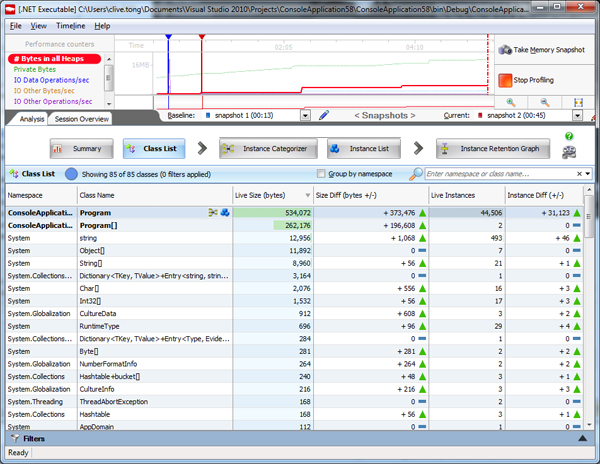The width and height of the screenshot is (600, 464).
Task: Click the blue snapshot 1 timeline marker
Action: pyautogui.click(x=168, y=37)
